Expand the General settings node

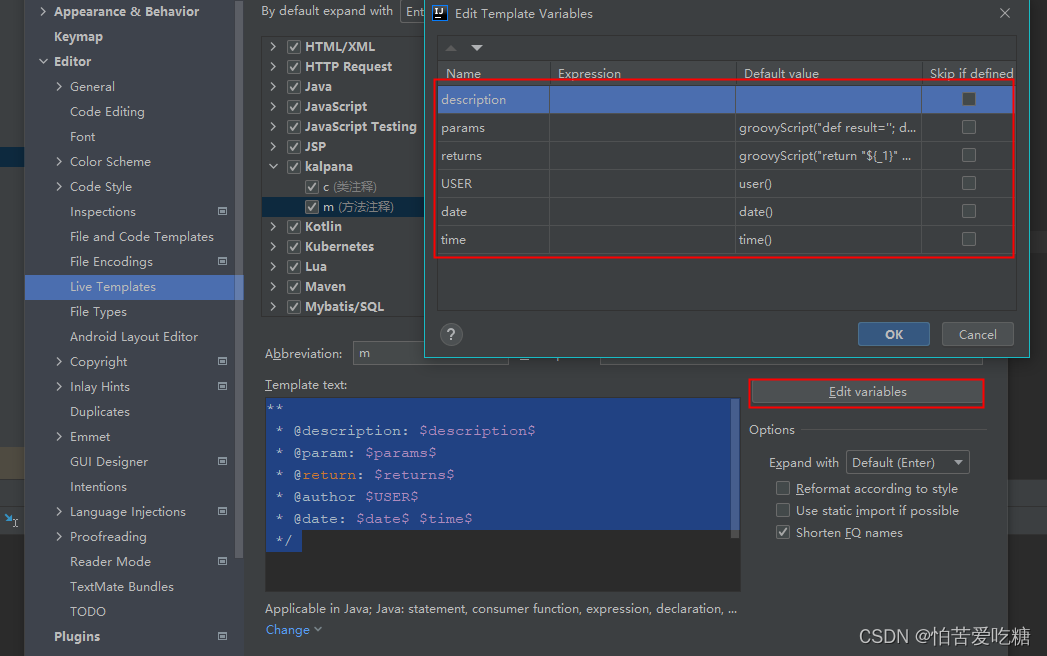[x=59, y=86]
